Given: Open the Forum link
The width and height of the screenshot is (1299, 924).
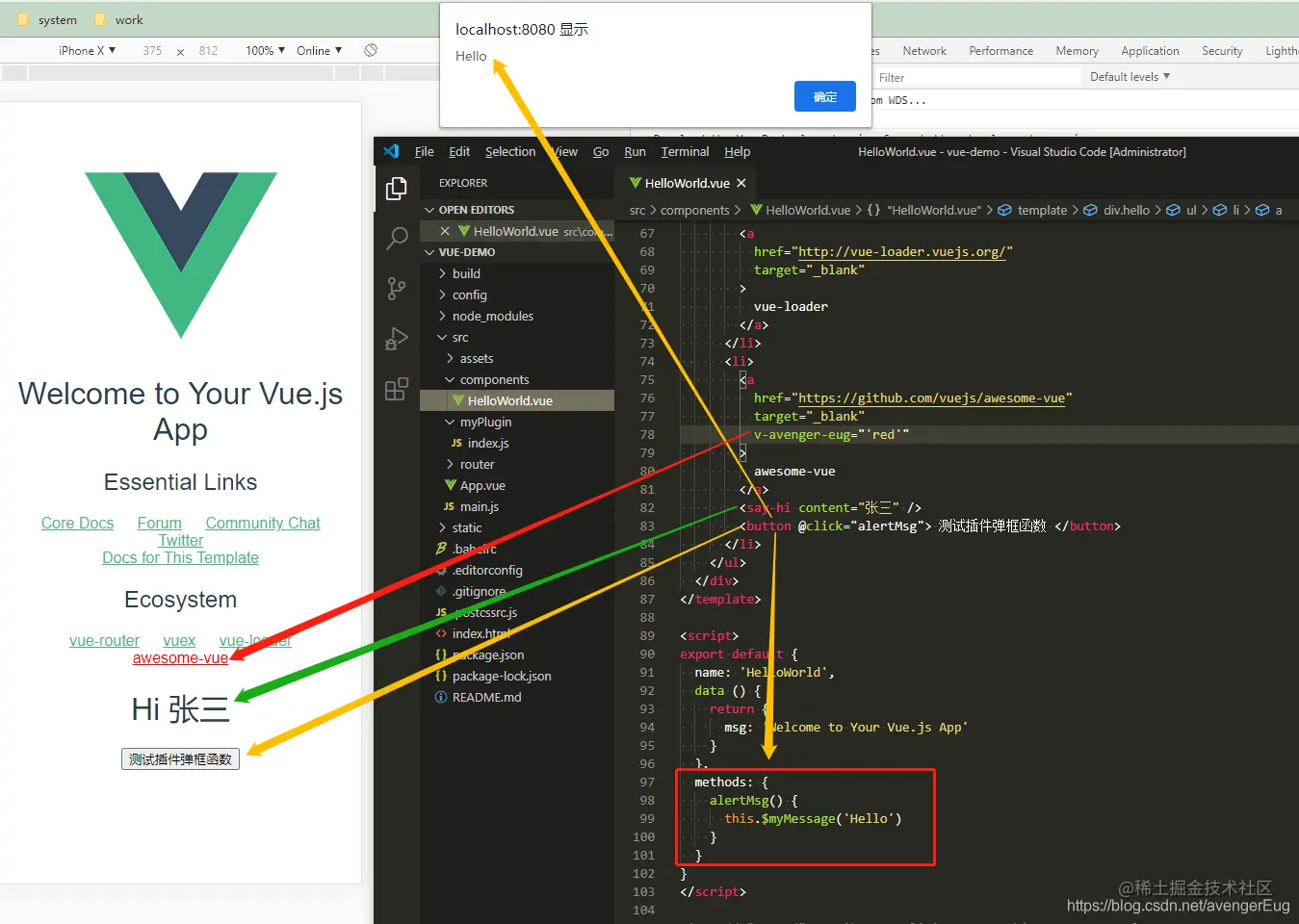Looking at the screenshot, I should coord(159,523).
